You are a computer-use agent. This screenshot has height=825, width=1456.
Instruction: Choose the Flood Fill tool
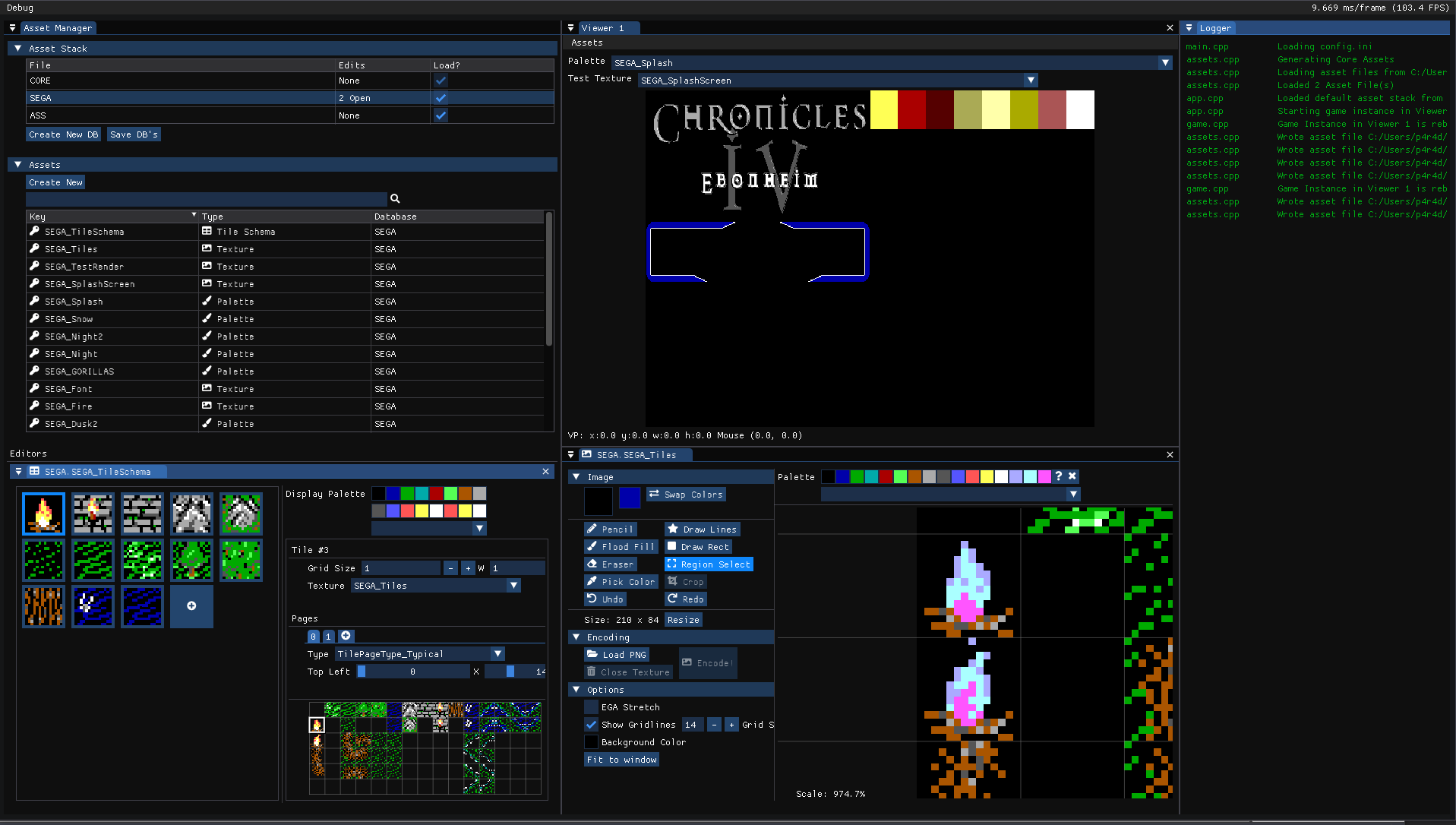621,547
